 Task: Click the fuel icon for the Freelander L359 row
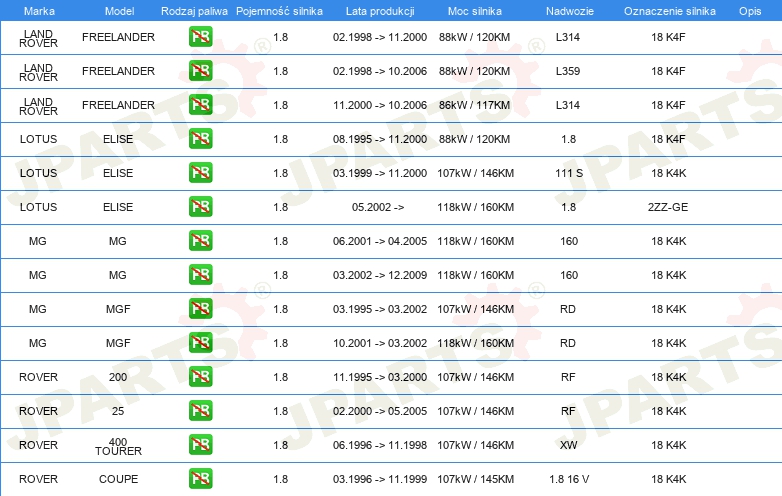(200, 71)
